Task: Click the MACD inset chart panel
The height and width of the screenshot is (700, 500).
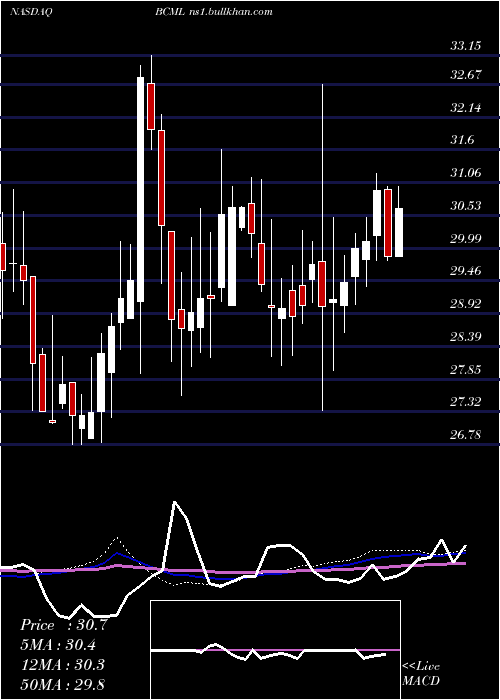Action: pyautogui.click(x=275, y=650)
